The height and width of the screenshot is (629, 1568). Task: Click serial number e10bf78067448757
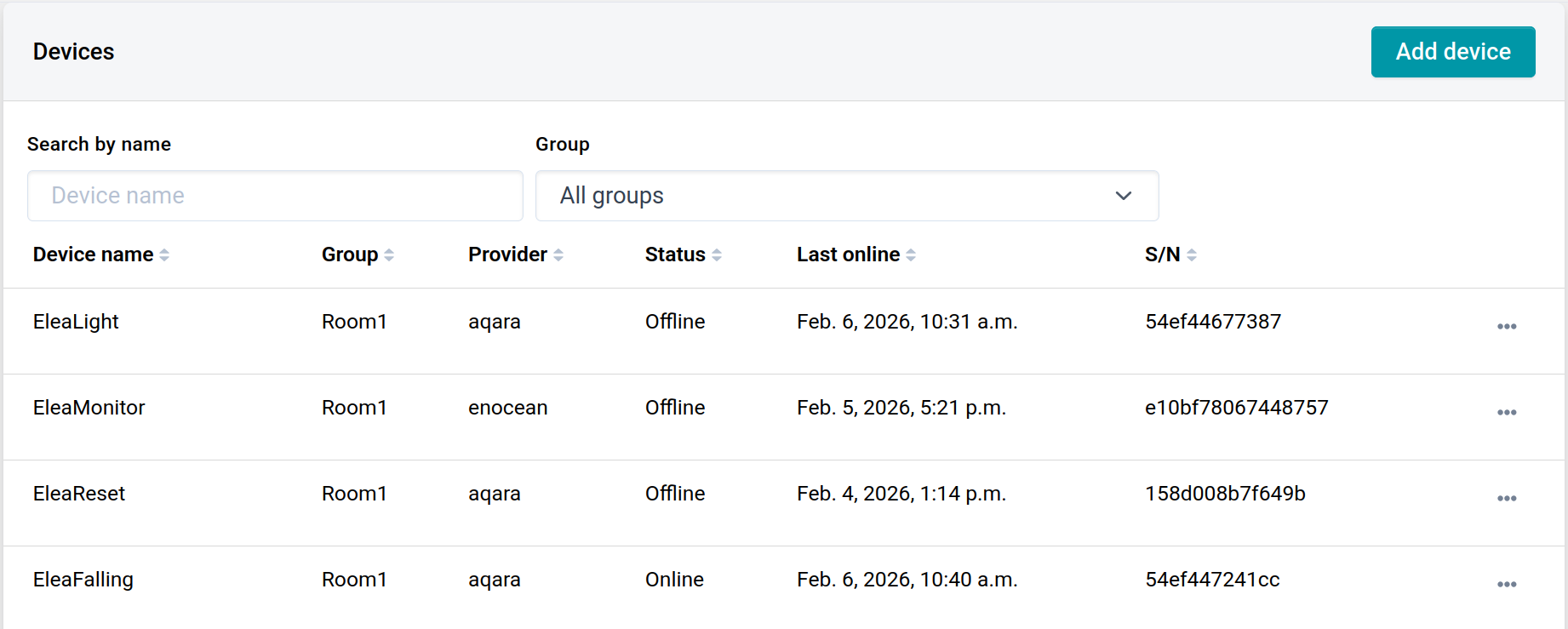pos(1236,408)
